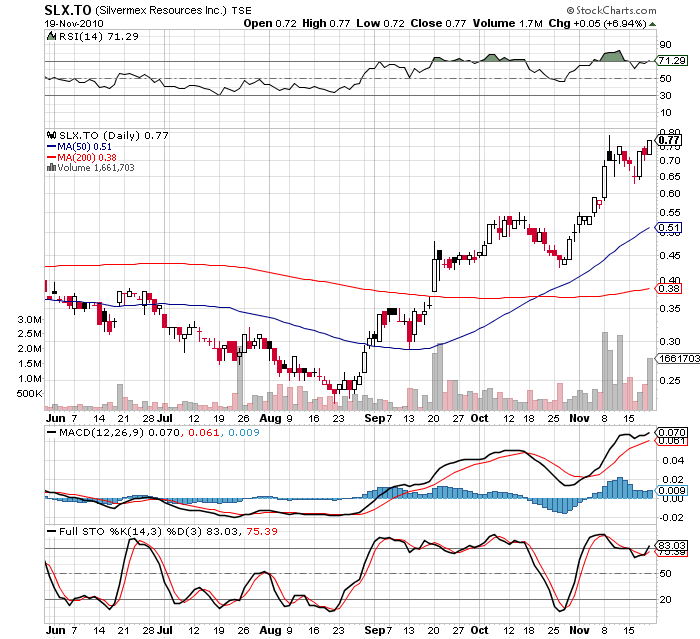Select the red MA(200) legend line swatch
Image resolution: width=700 pixels, height=639 pixels.
tap(50, 157)
